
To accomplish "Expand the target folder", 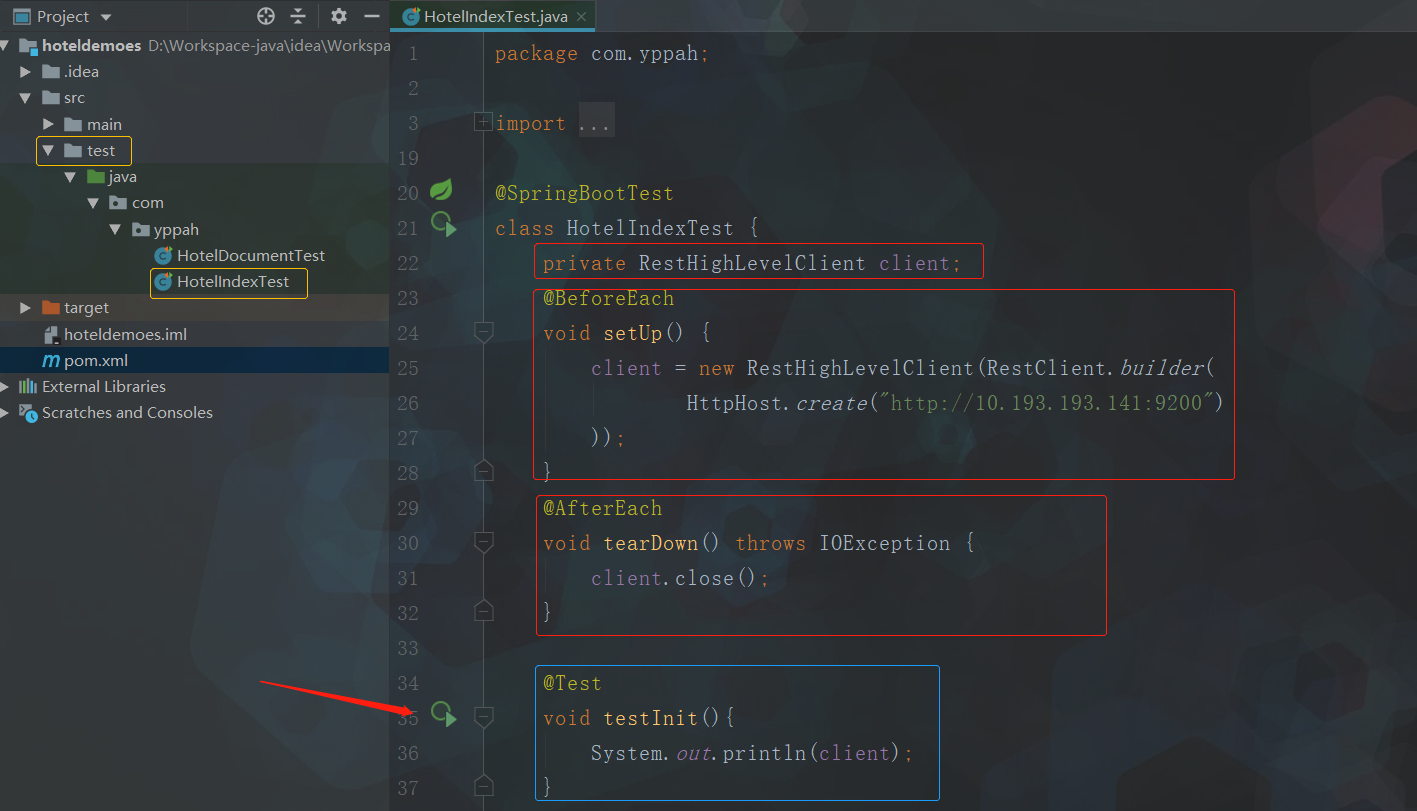I will [26, 308].
